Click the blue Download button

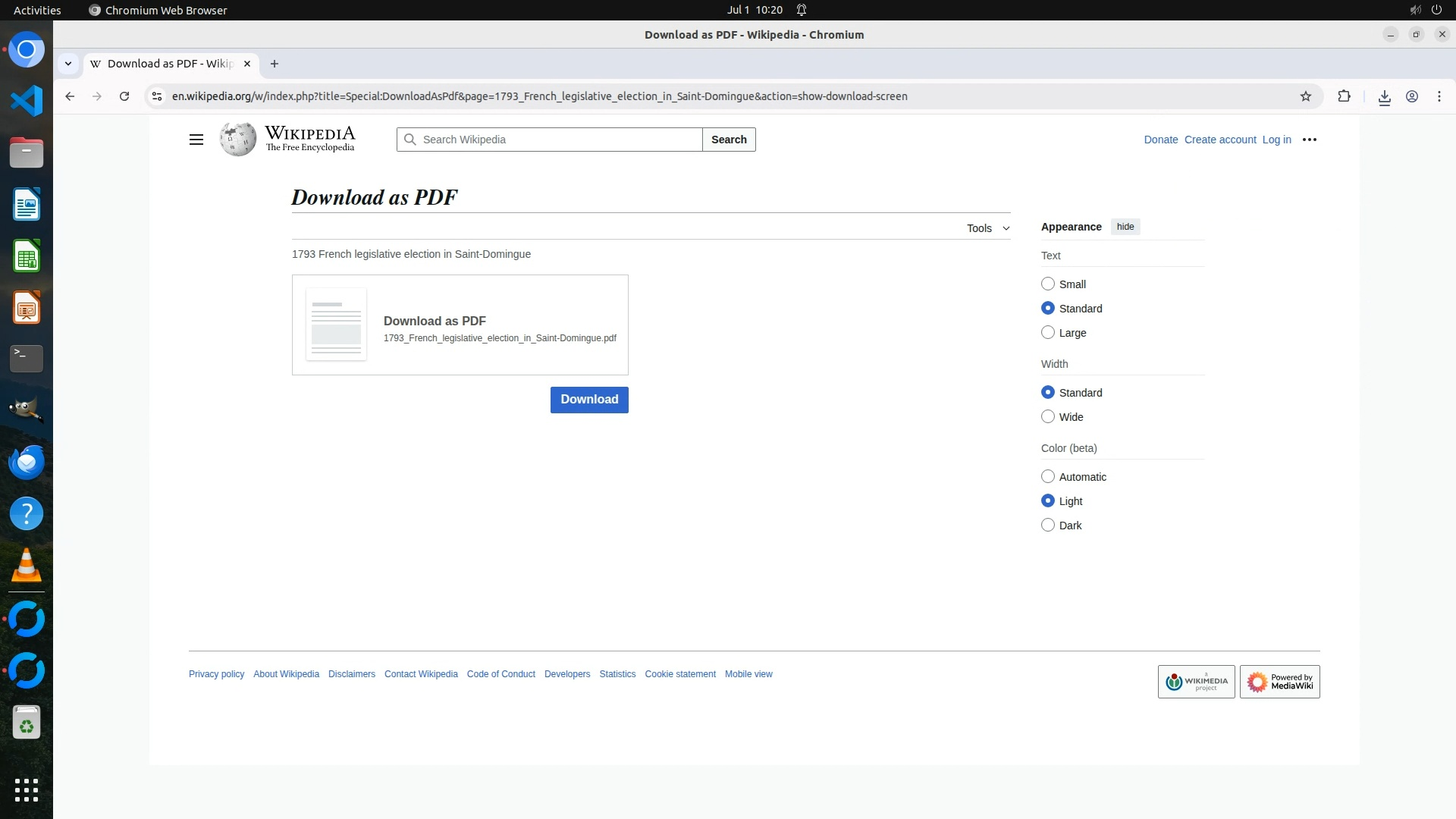[589, 400]
